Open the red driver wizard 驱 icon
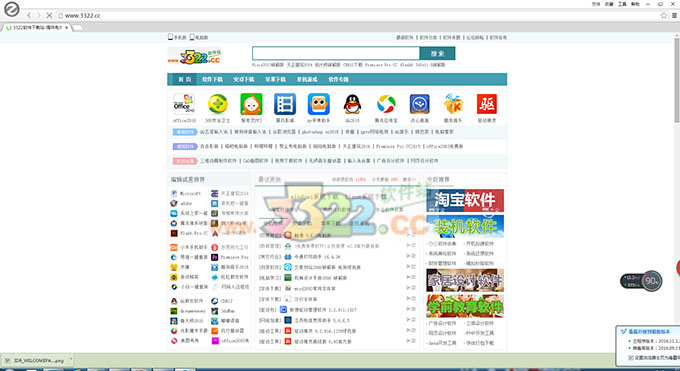Viewport: 680px width, 371px height. (487, 104)
